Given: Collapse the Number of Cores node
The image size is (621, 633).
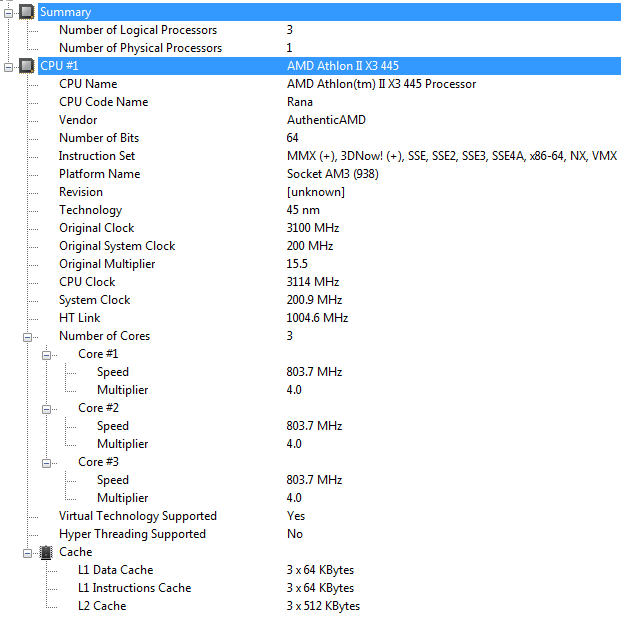Looking at the screenshot, I should click(x=27, y=337).
